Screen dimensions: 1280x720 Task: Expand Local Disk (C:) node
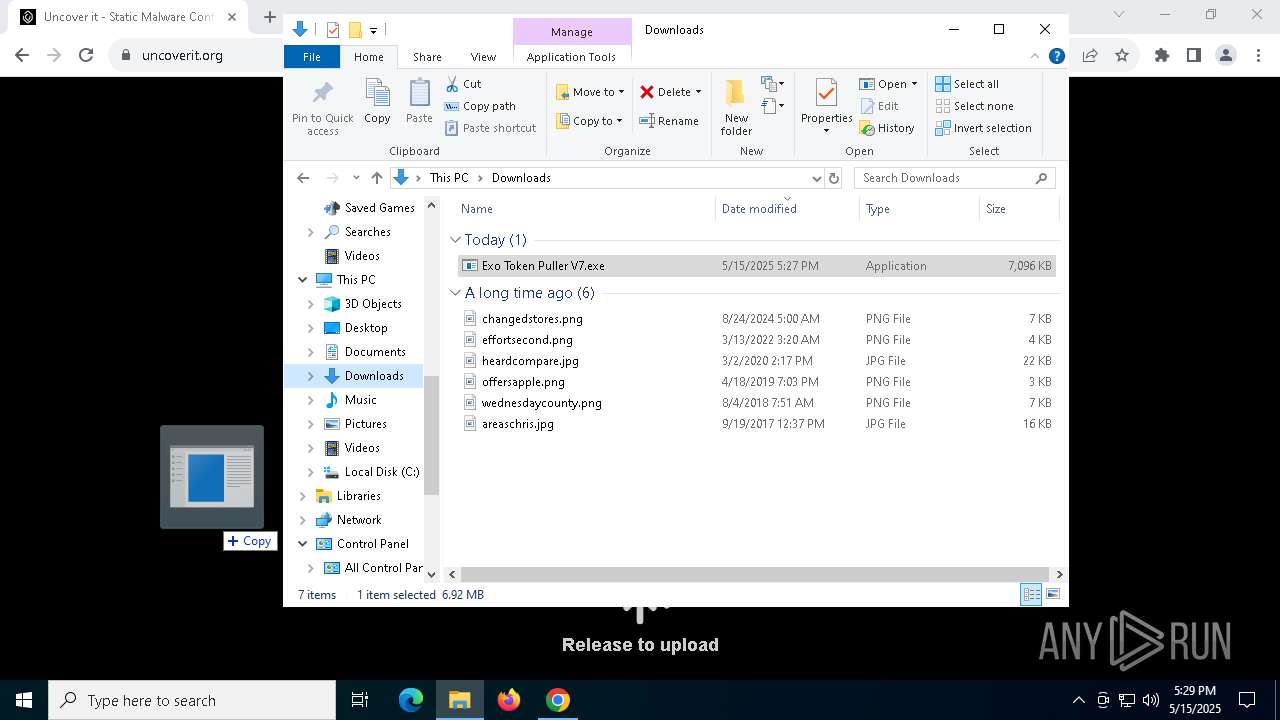coord(311,472)
